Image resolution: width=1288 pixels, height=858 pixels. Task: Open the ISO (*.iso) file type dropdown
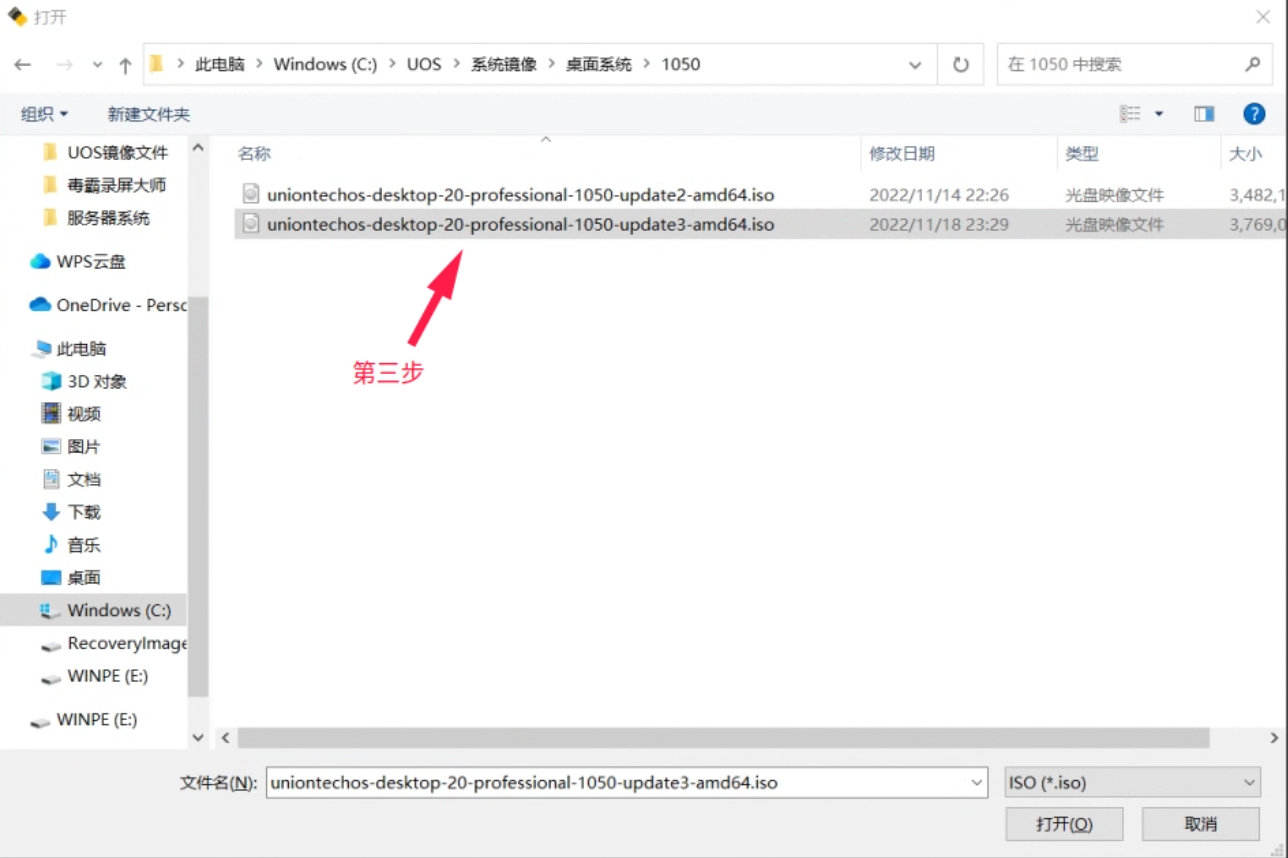point(1132,782)
